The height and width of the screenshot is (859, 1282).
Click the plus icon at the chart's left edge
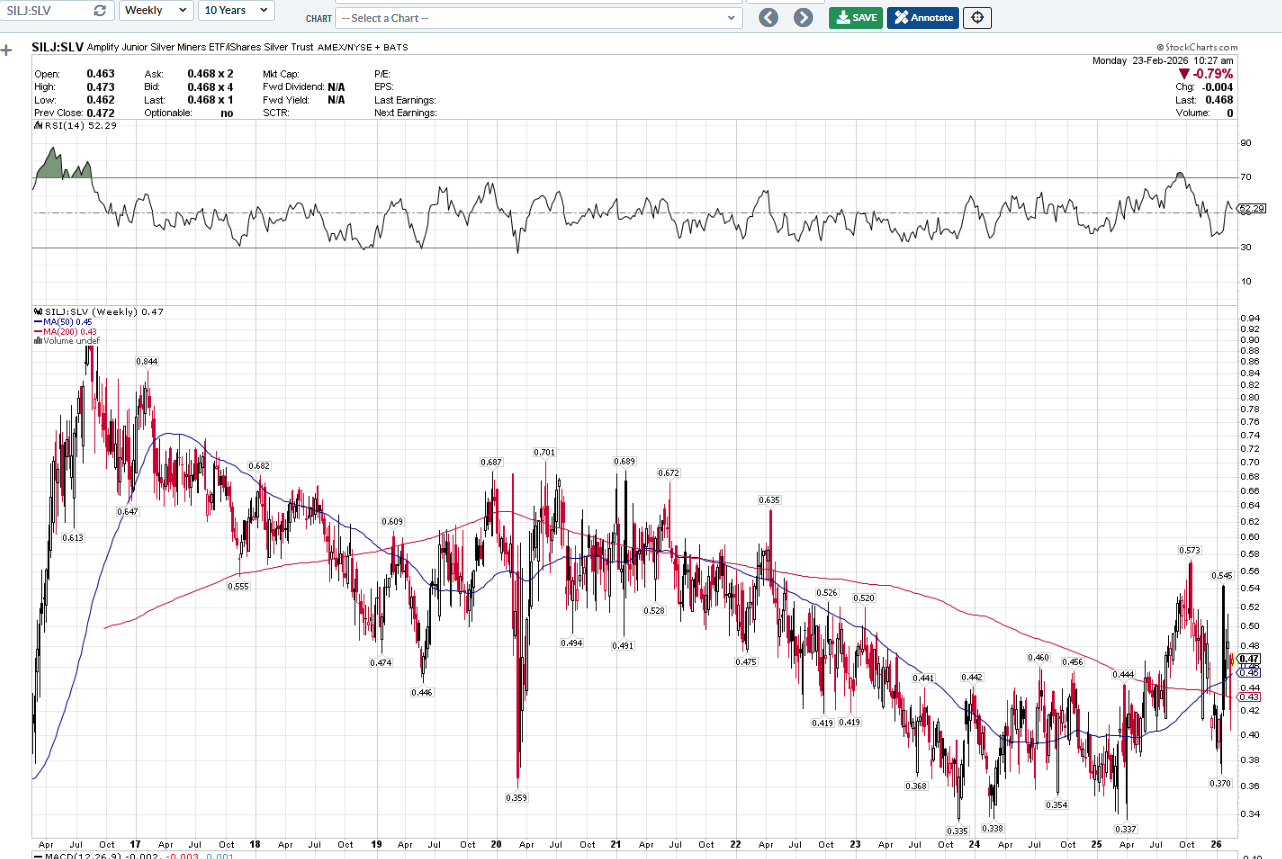pos(7,49)
